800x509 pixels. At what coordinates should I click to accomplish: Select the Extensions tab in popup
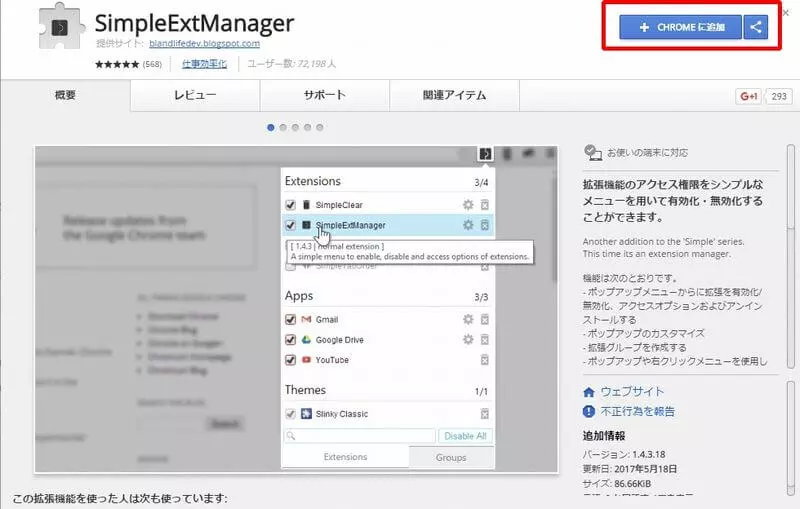click(x=345, y=457)
